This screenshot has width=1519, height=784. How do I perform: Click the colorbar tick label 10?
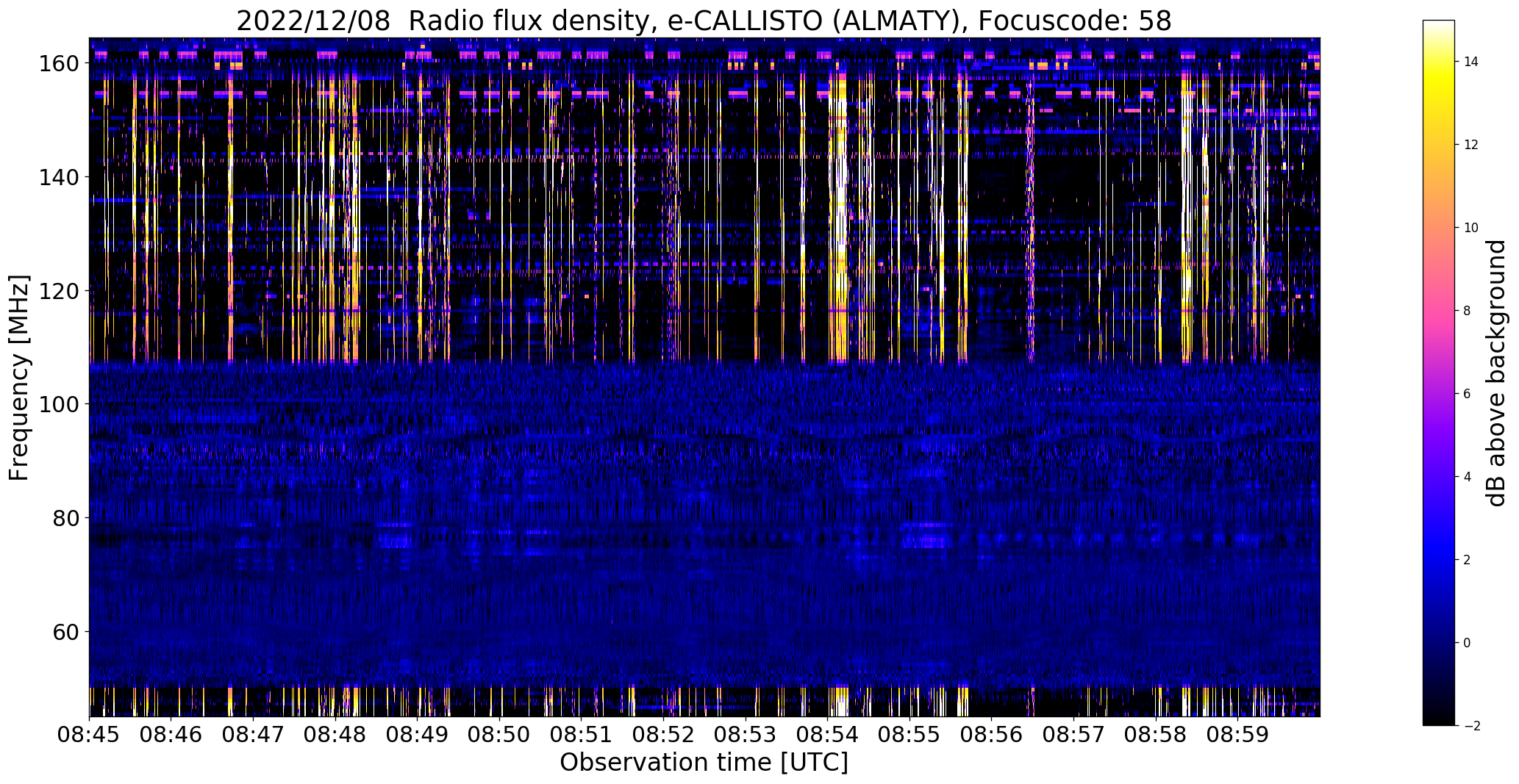[1471, 228]
